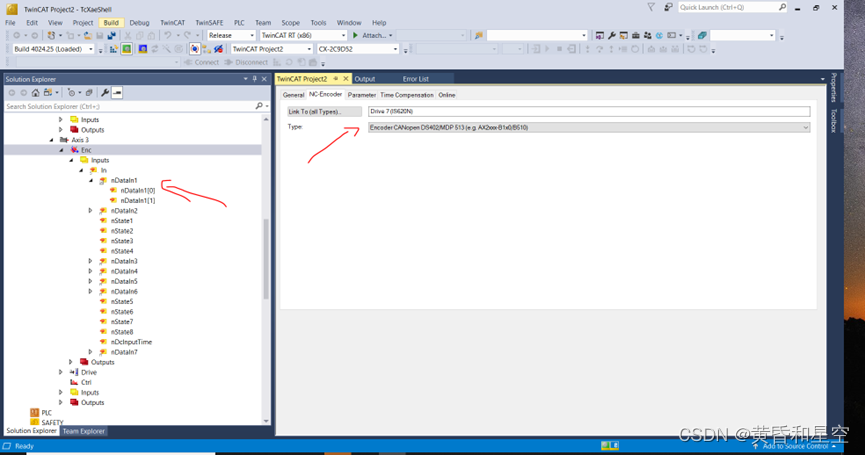Viewport: 865px width, 455px height.
Task: Expand the nDataIn7 tree node
Action: (90, 352)
